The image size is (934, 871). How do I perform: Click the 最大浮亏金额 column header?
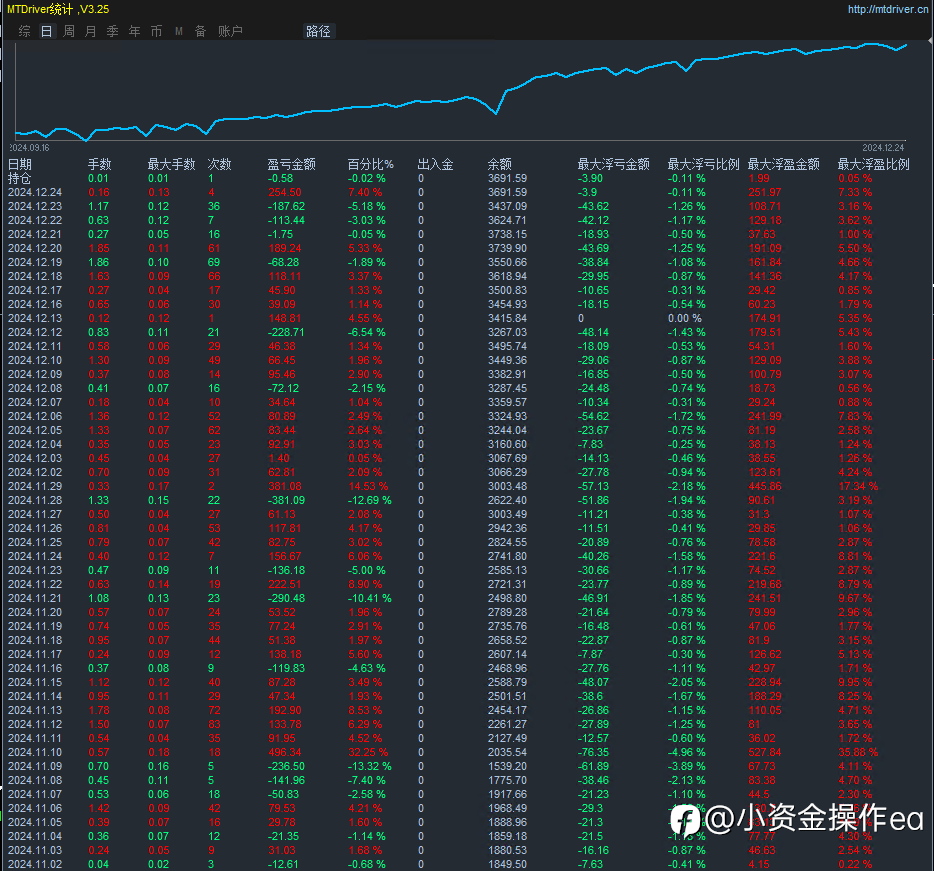(x=613, y=164)
